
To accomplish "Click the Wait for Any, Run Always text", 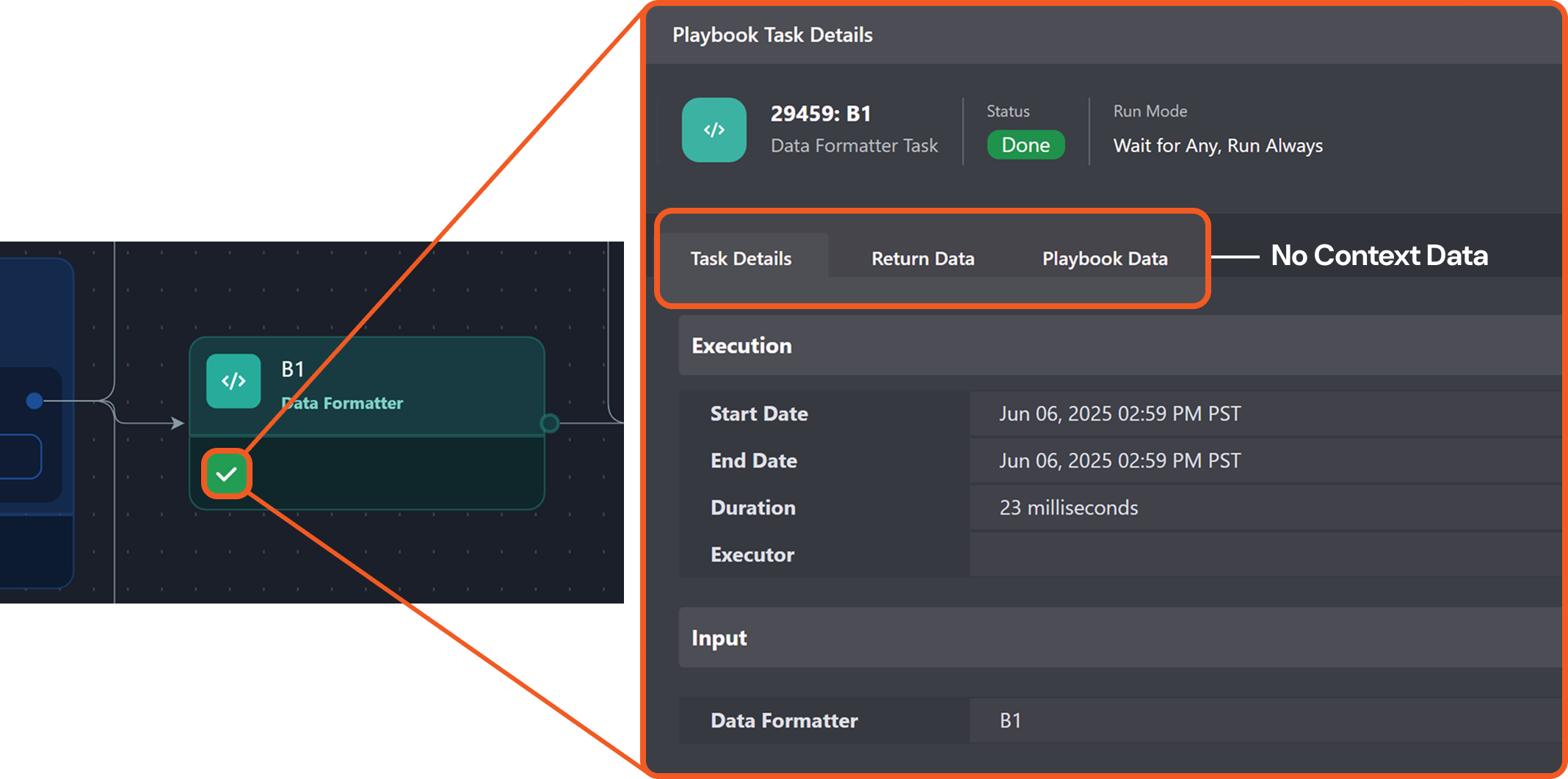I will (1217, 146).
